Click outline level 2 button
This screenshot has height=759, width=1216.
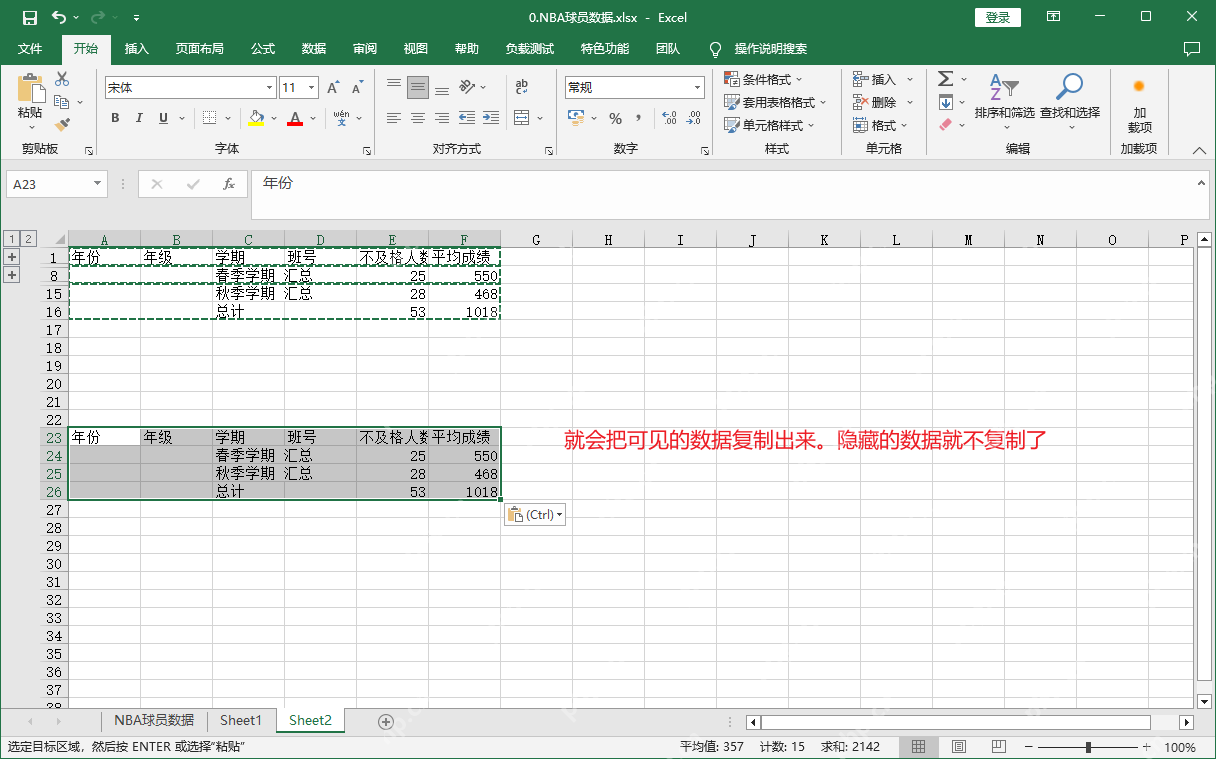tap(29, 239)
